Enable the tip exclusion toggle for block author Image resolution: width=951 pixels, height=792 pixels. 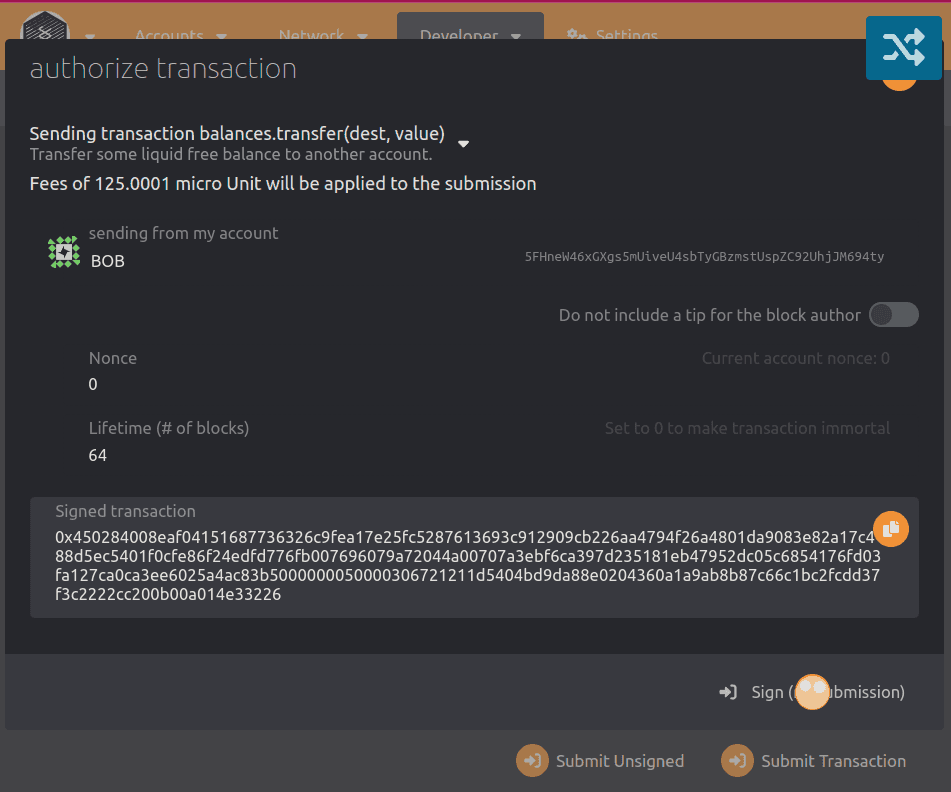point(893,314)
